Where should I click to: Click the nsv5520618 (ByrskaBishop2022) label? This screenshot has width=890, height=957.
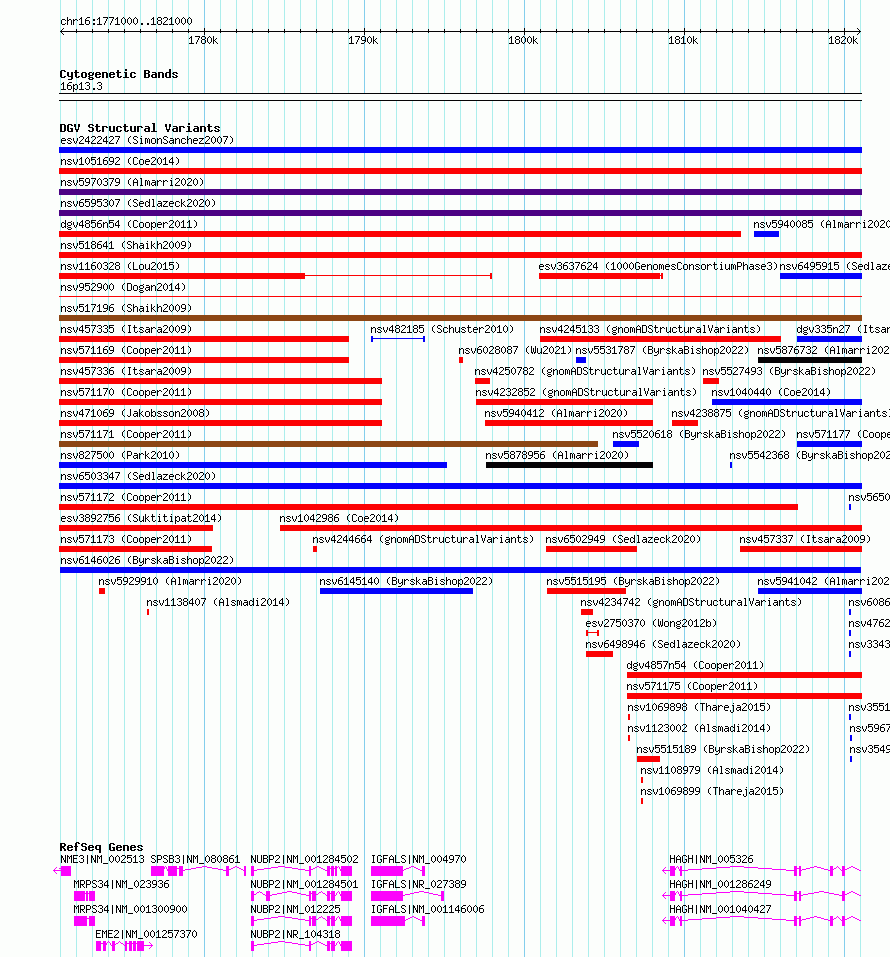(699, 435)
